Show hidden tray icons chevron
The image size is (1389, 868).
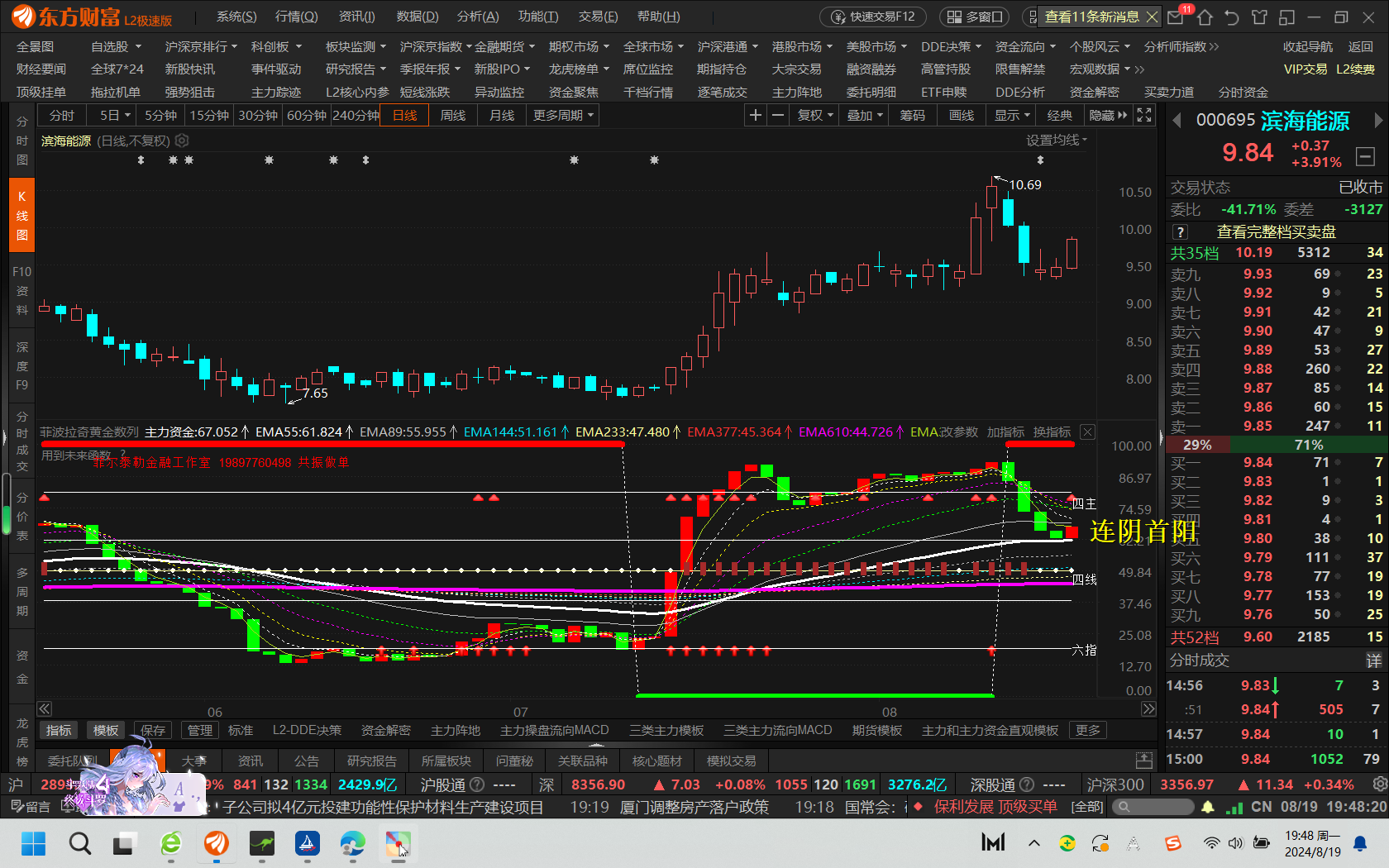[x=1034, y=843]
